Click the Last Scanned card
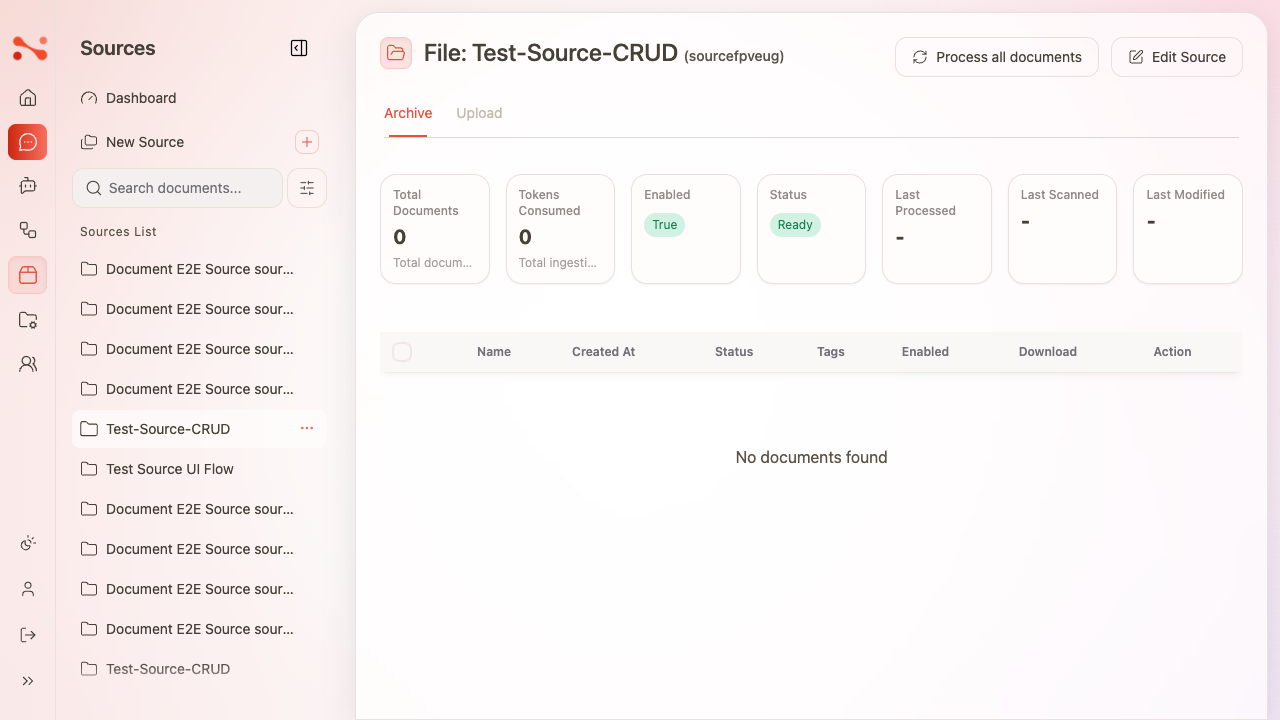Viewport: 1280px width, 720px height. 1062,229
